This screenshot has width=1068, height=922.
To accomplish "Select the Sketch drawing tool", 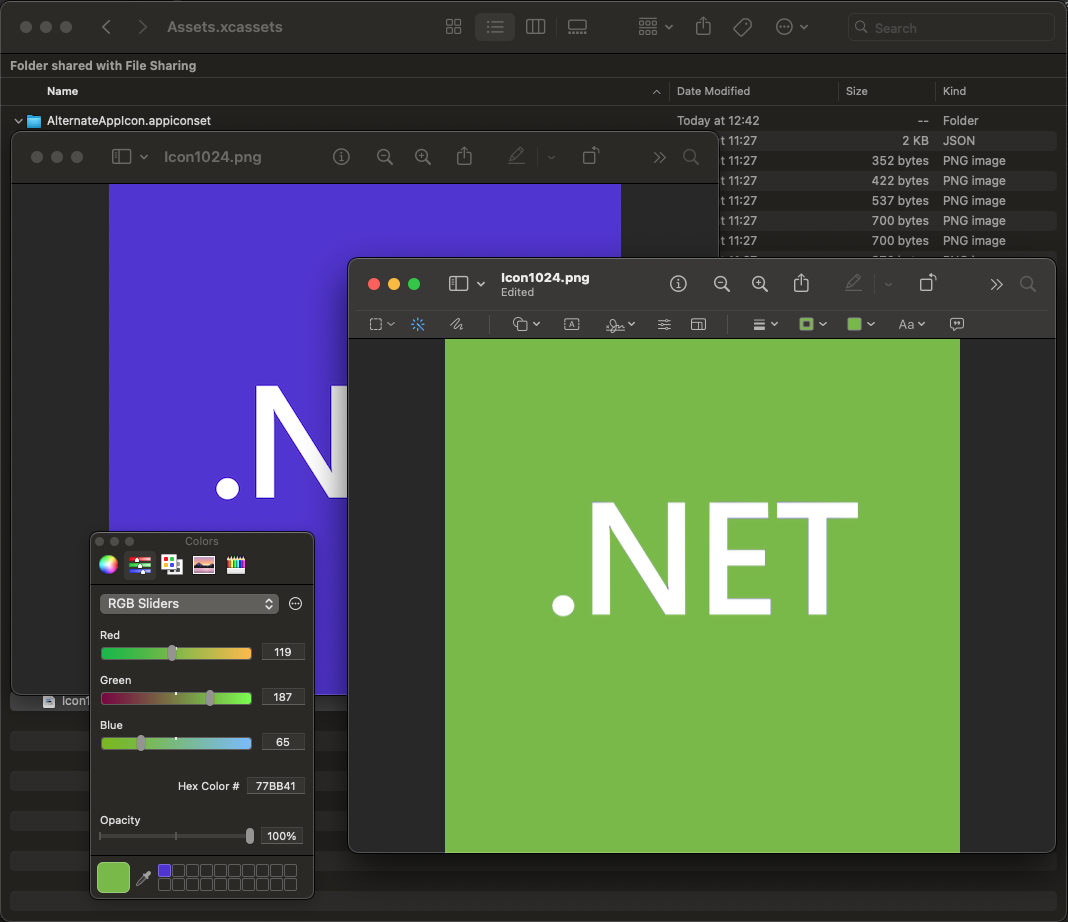I will point(456,324).
